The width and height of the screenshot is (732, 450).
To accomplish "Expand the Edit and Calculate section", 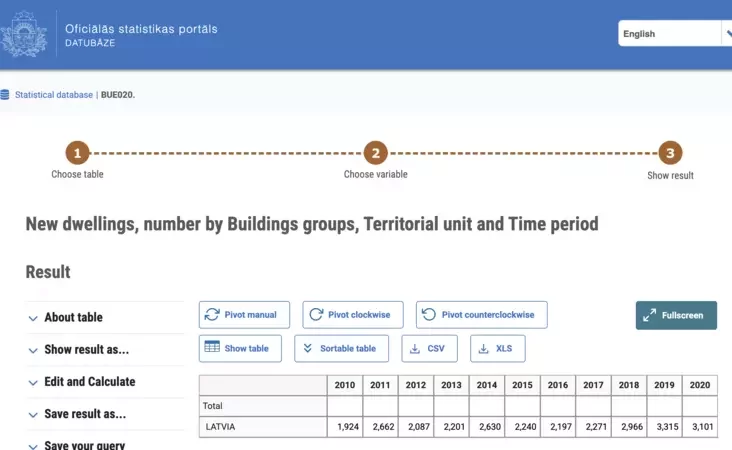I will [x=91, y=382].
